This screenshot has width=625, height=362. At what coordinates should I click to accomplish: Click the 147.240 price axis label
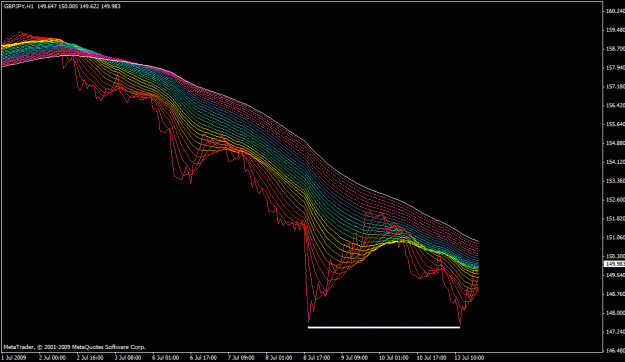615,332
